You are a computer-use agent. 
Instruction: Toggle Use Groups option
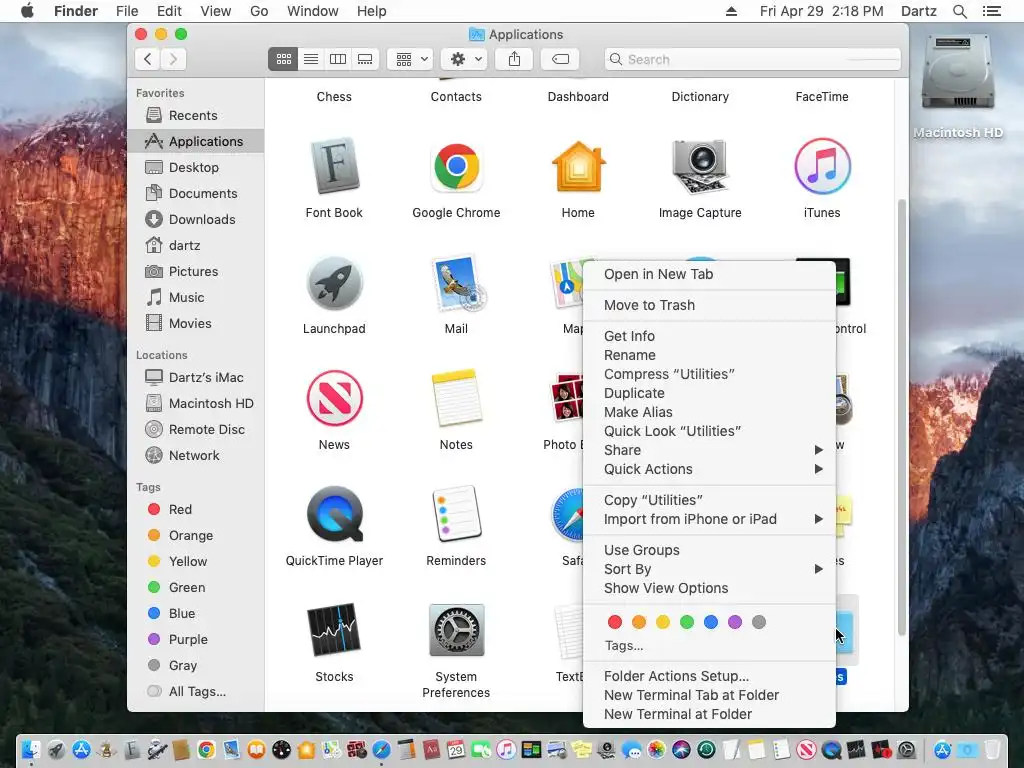709,551
